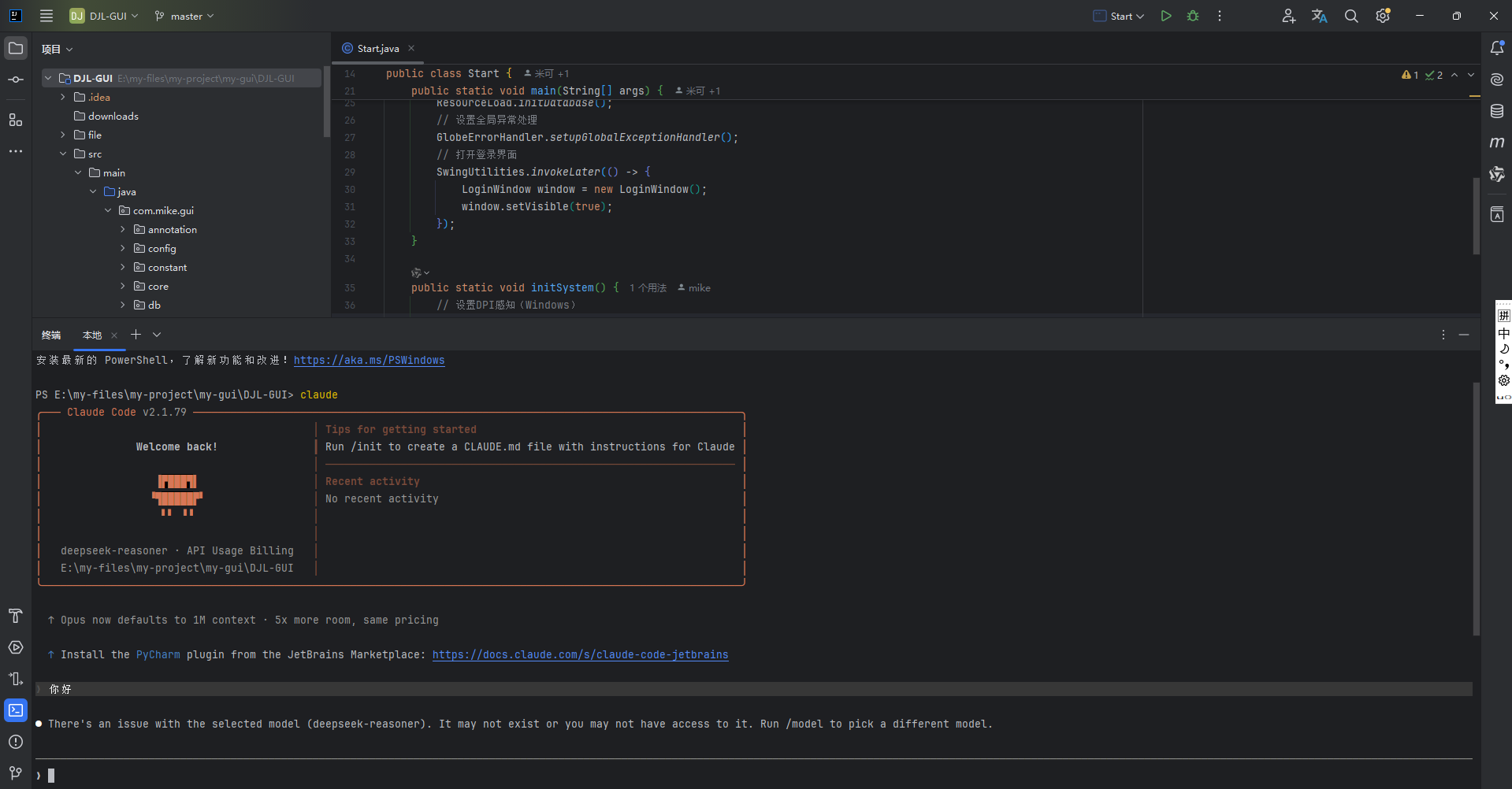Add a new terminal tab
This screenshot has height=789, width=1512.
click(136, 335)
